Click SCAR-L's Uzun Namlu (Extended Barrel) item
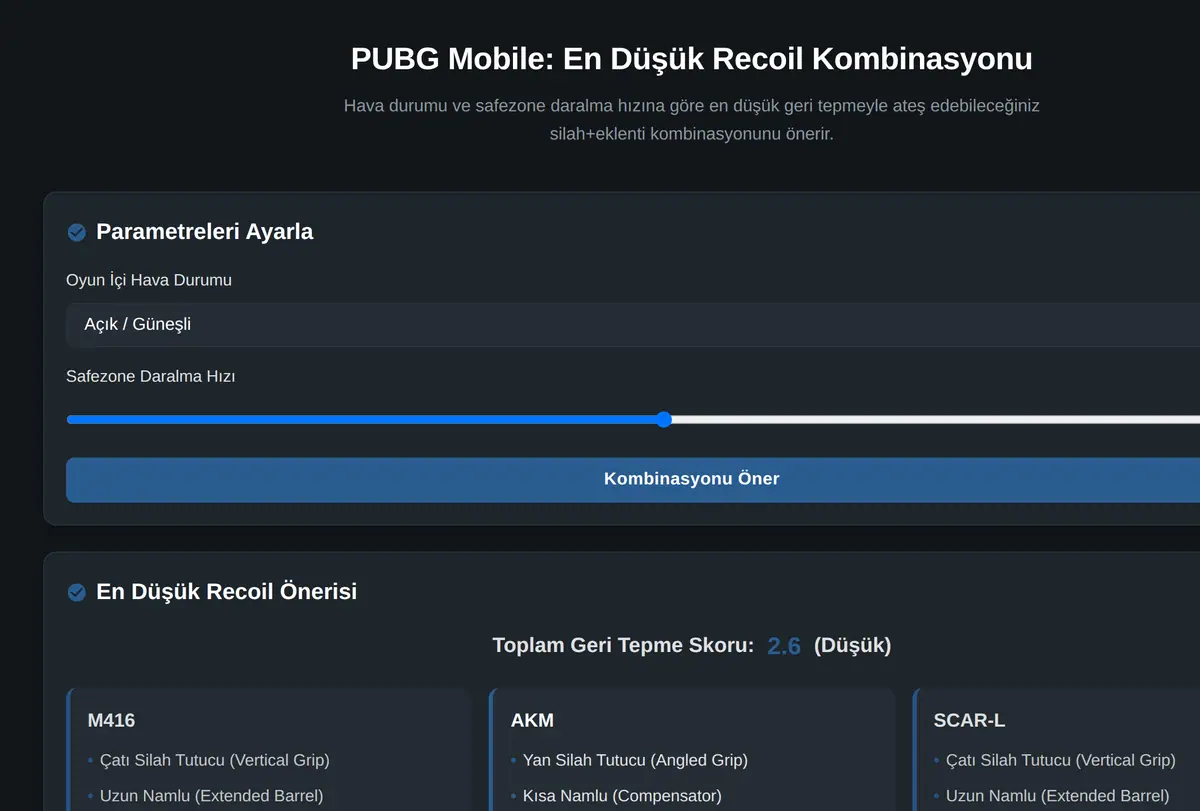1200x811 pixels. 1057,796
